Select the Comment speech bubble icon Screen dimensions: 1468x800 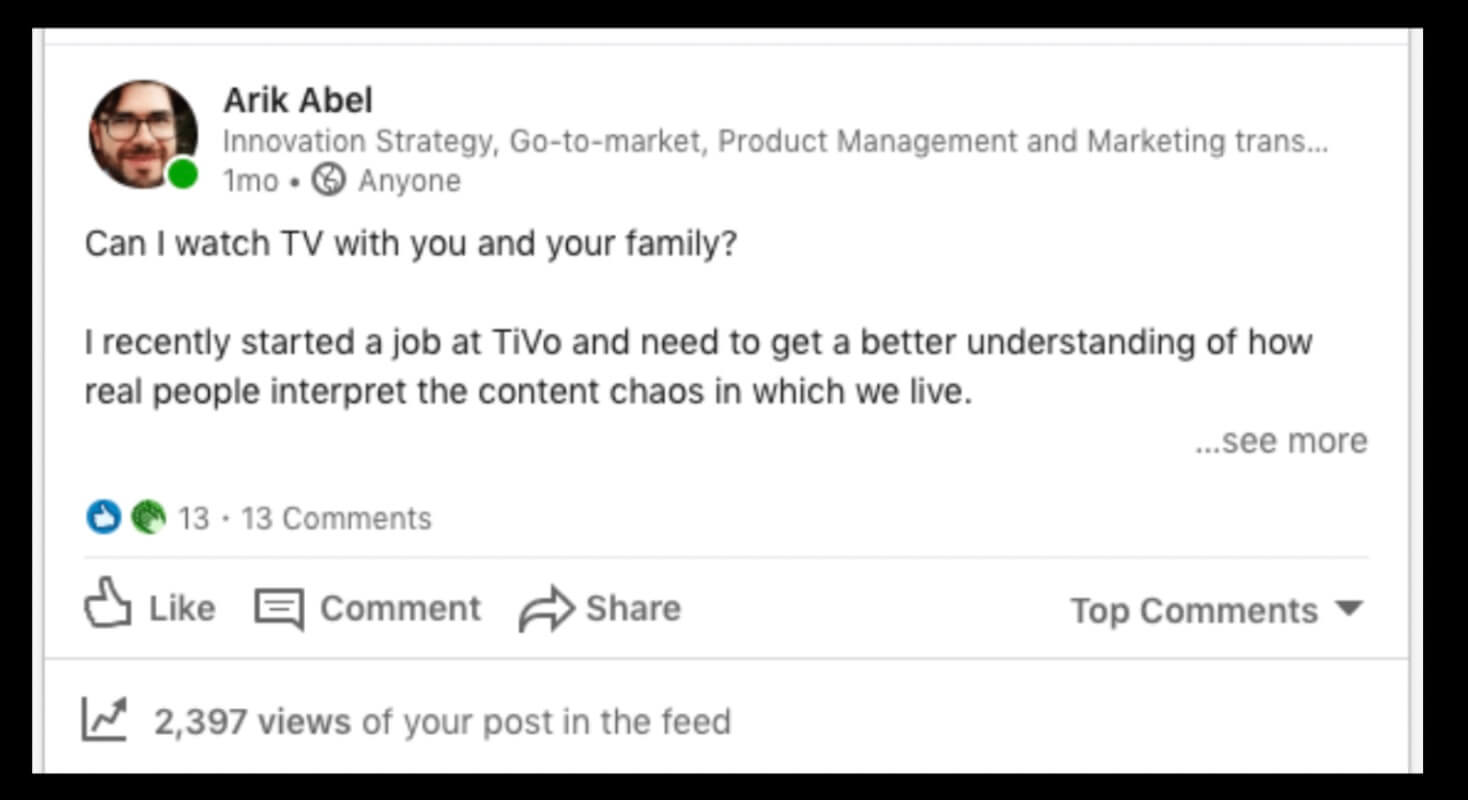281,606
